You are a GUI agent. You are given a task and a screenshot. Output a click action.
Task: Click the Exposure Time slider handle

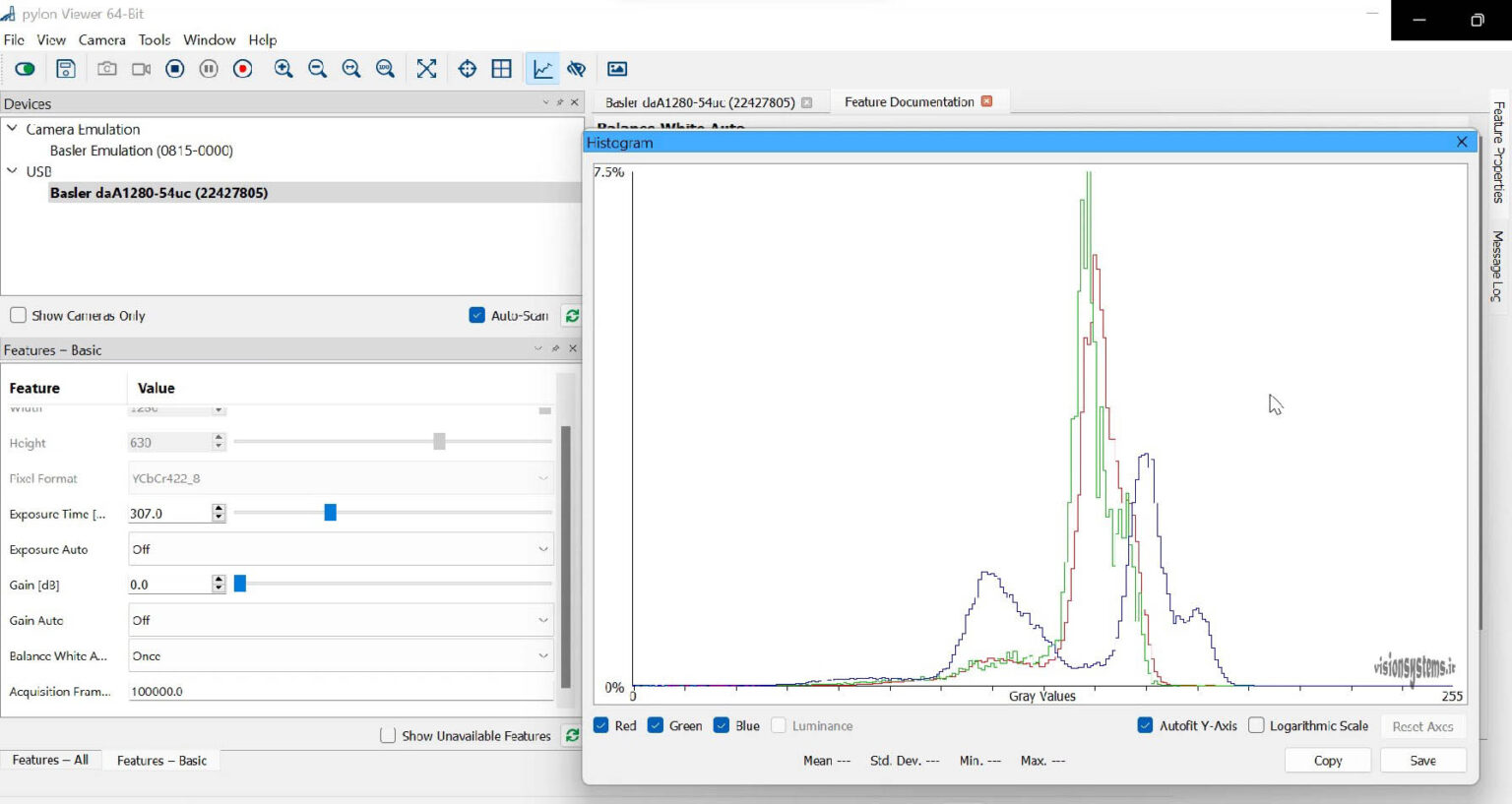[331, 513]
